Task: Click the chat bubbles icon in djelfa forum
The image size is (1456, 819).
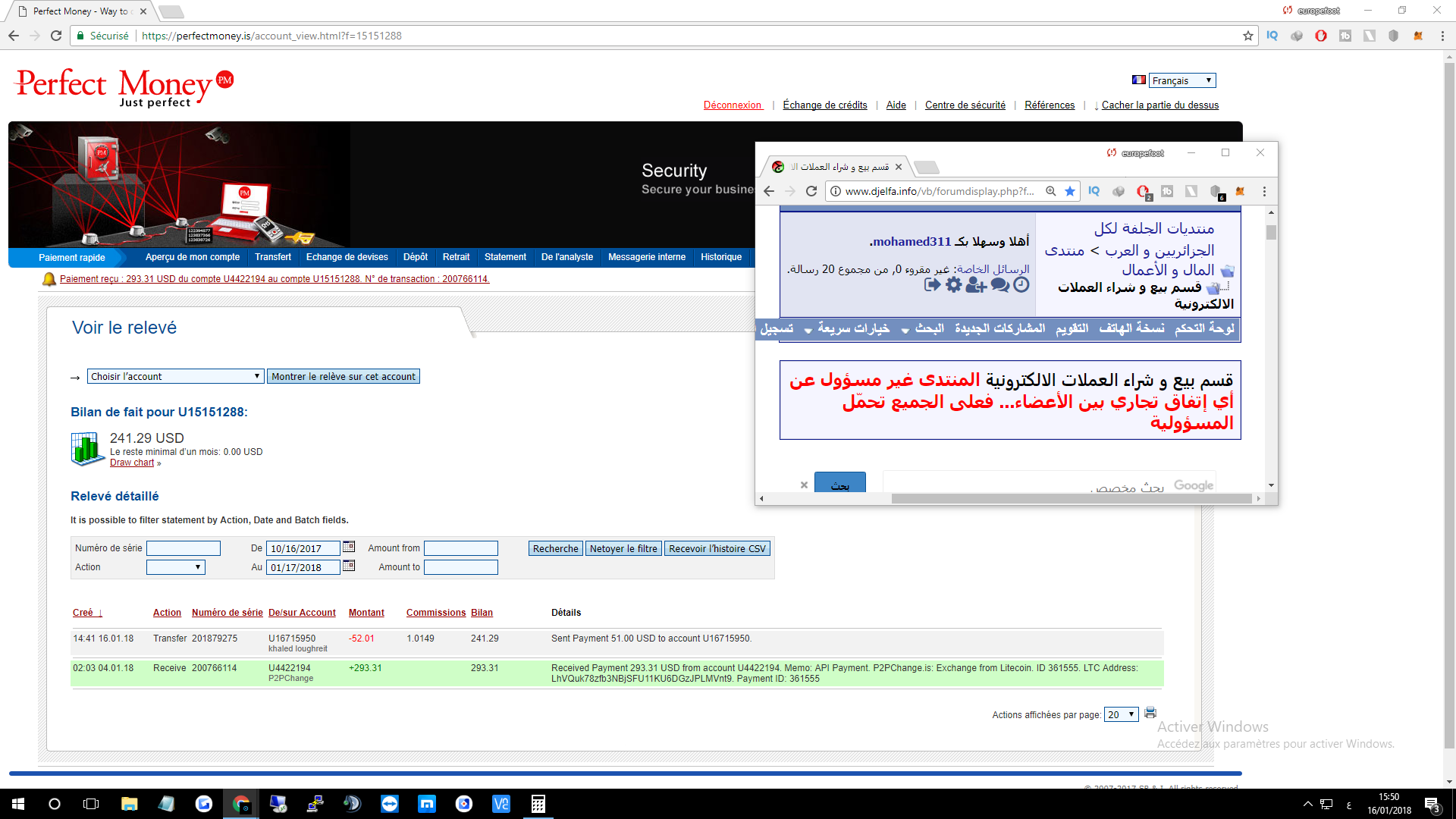Action: 1000,285
